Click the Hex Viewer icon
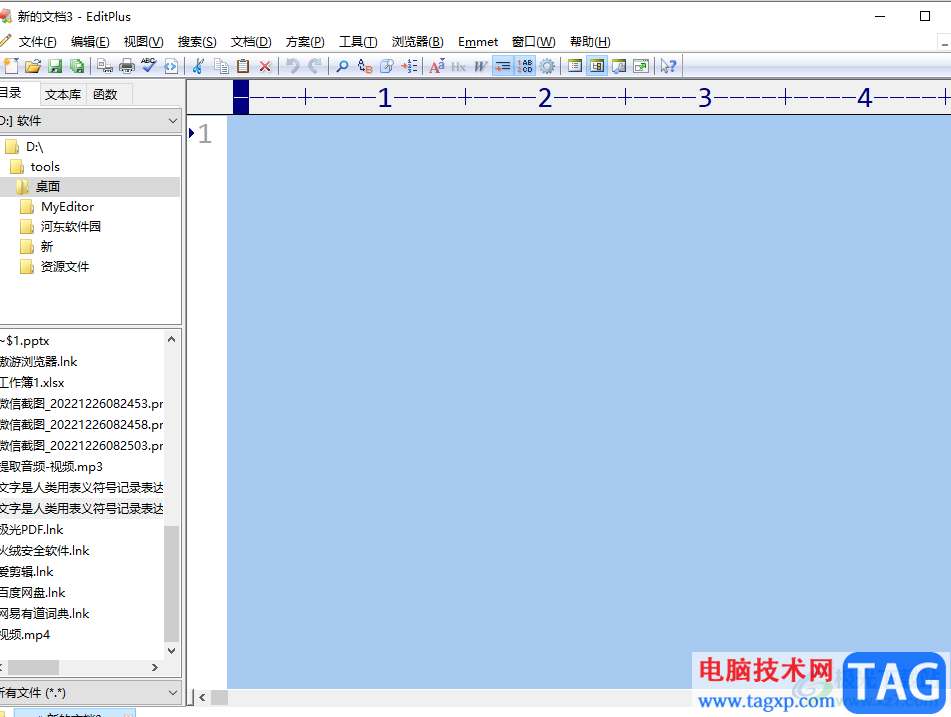Viewport: 951px width, 717px height. (x=459, y=66)
